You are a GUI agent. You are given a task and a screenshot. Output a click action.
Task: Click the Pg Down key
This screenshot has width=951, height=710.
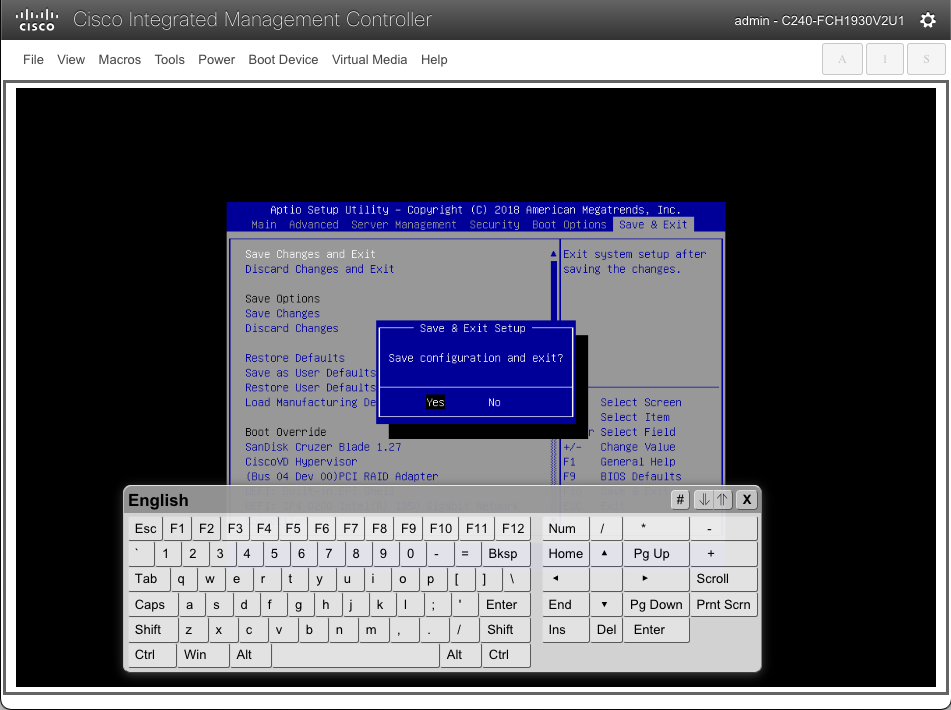point(656,604)
